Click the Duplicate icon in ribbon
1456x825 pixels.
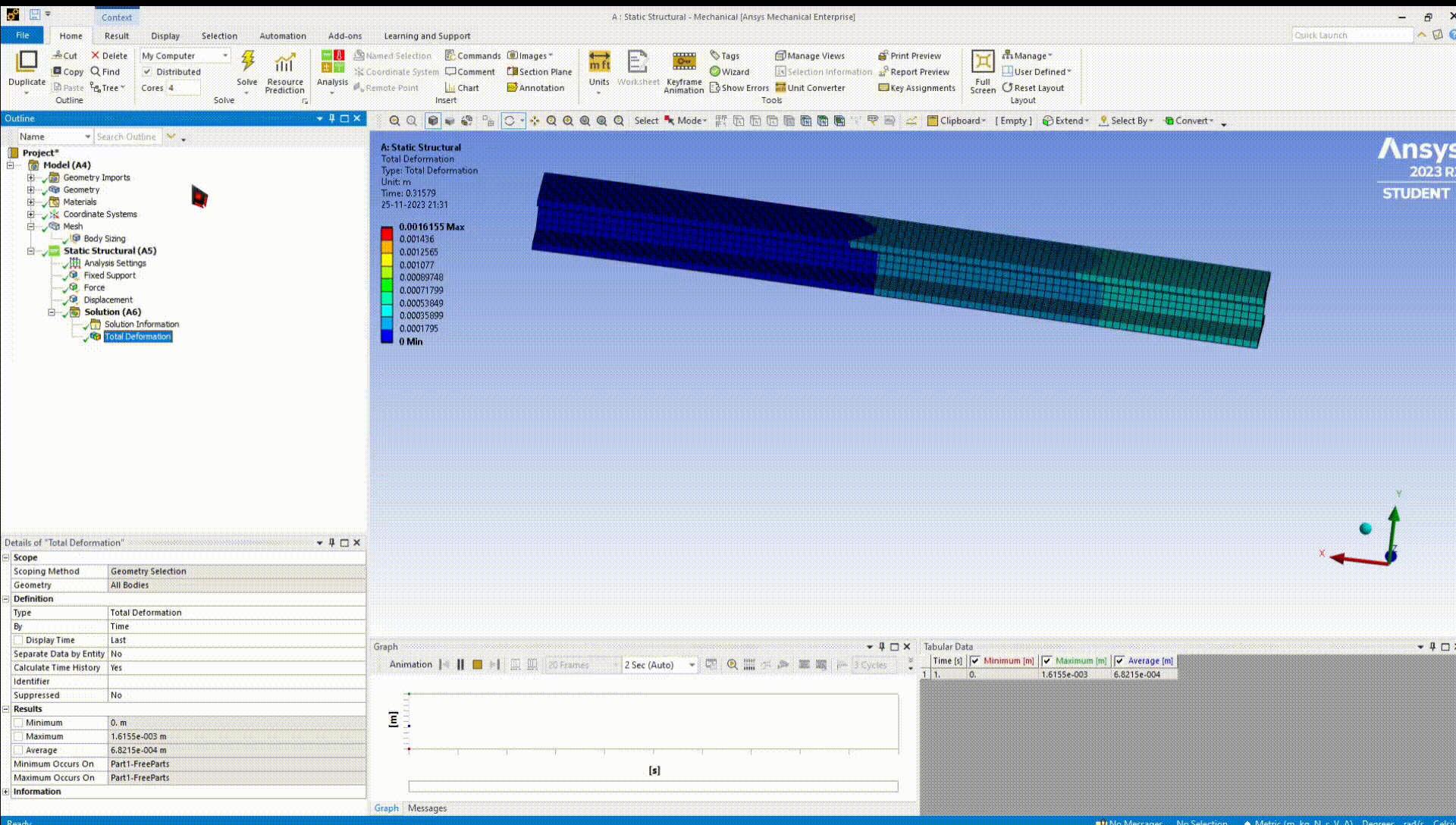(27, 61)
